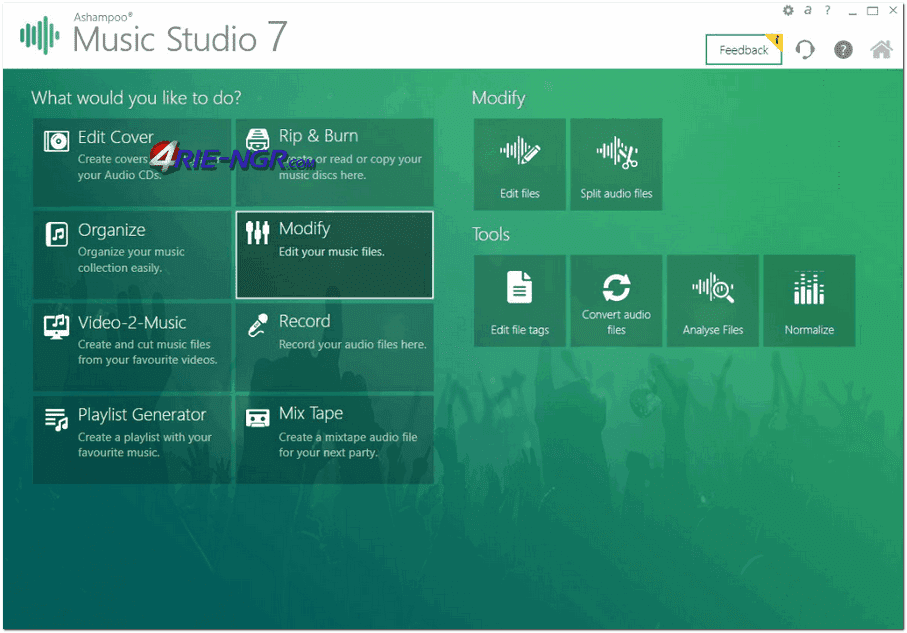The height and width of the screenshot is (633, 907).
Task: Go to the home screen icon
Action: point(881,50)
